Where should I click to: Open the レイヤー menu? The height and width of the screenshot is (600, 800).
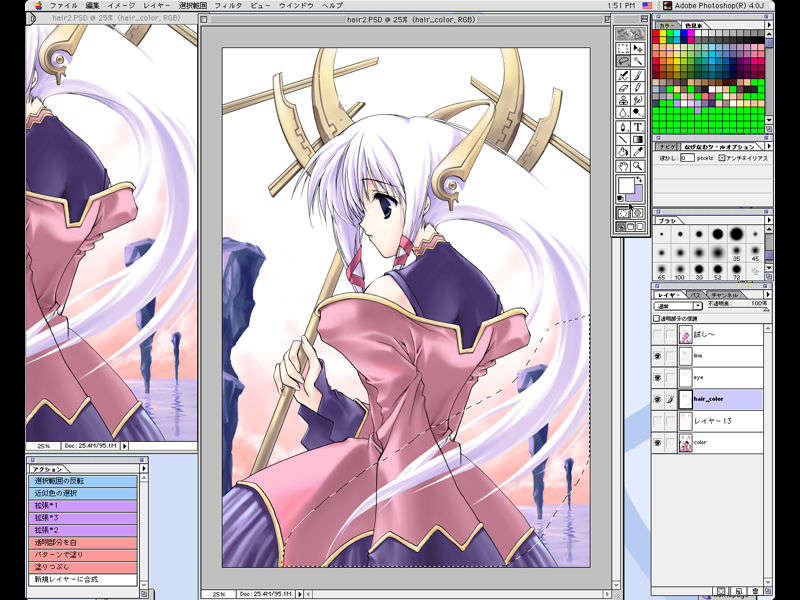(x=157, y=6)
